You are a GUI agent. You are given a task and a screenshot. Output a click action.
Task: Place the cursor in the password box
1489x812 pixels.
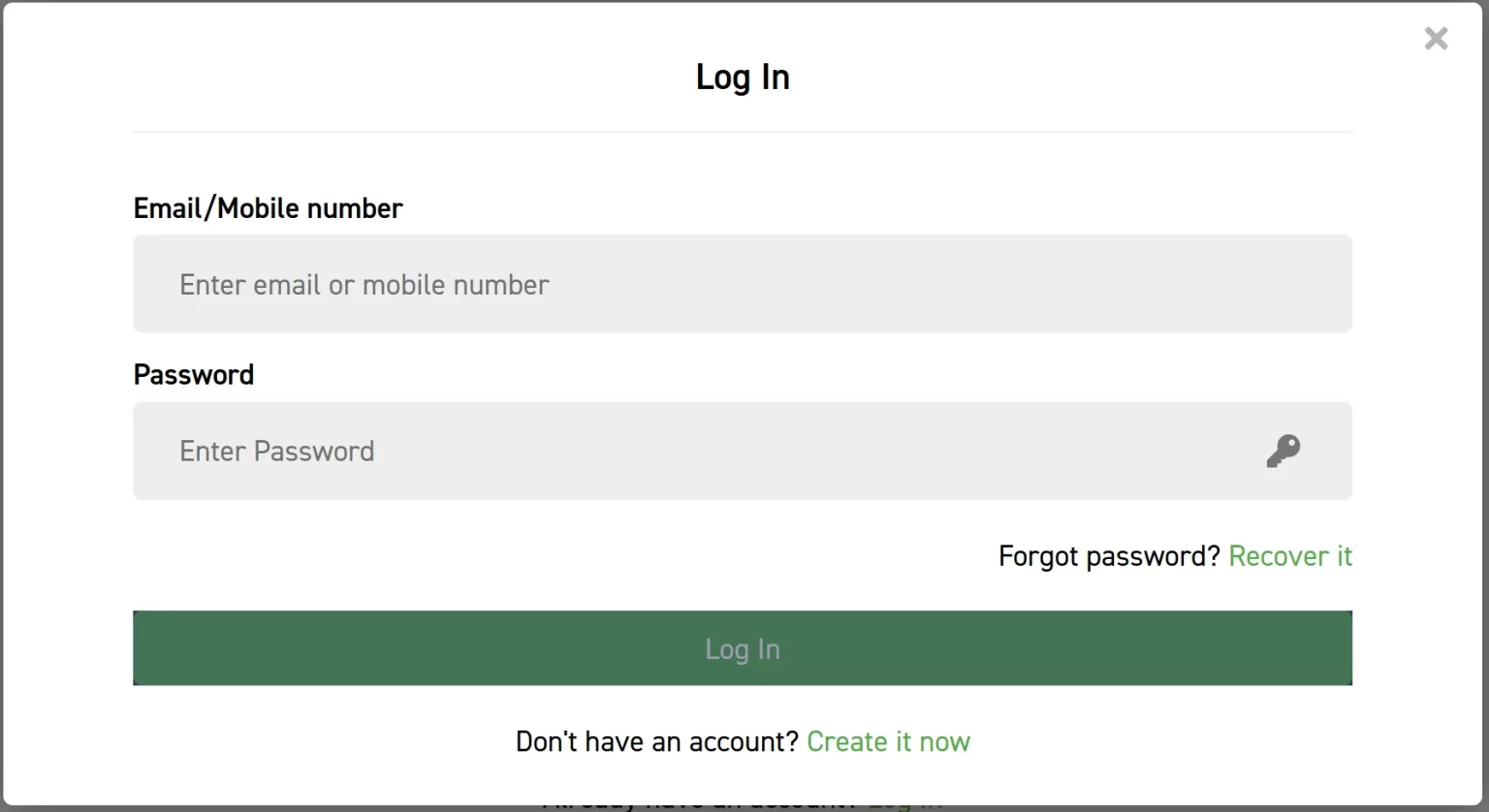click(x=679, y=452)
